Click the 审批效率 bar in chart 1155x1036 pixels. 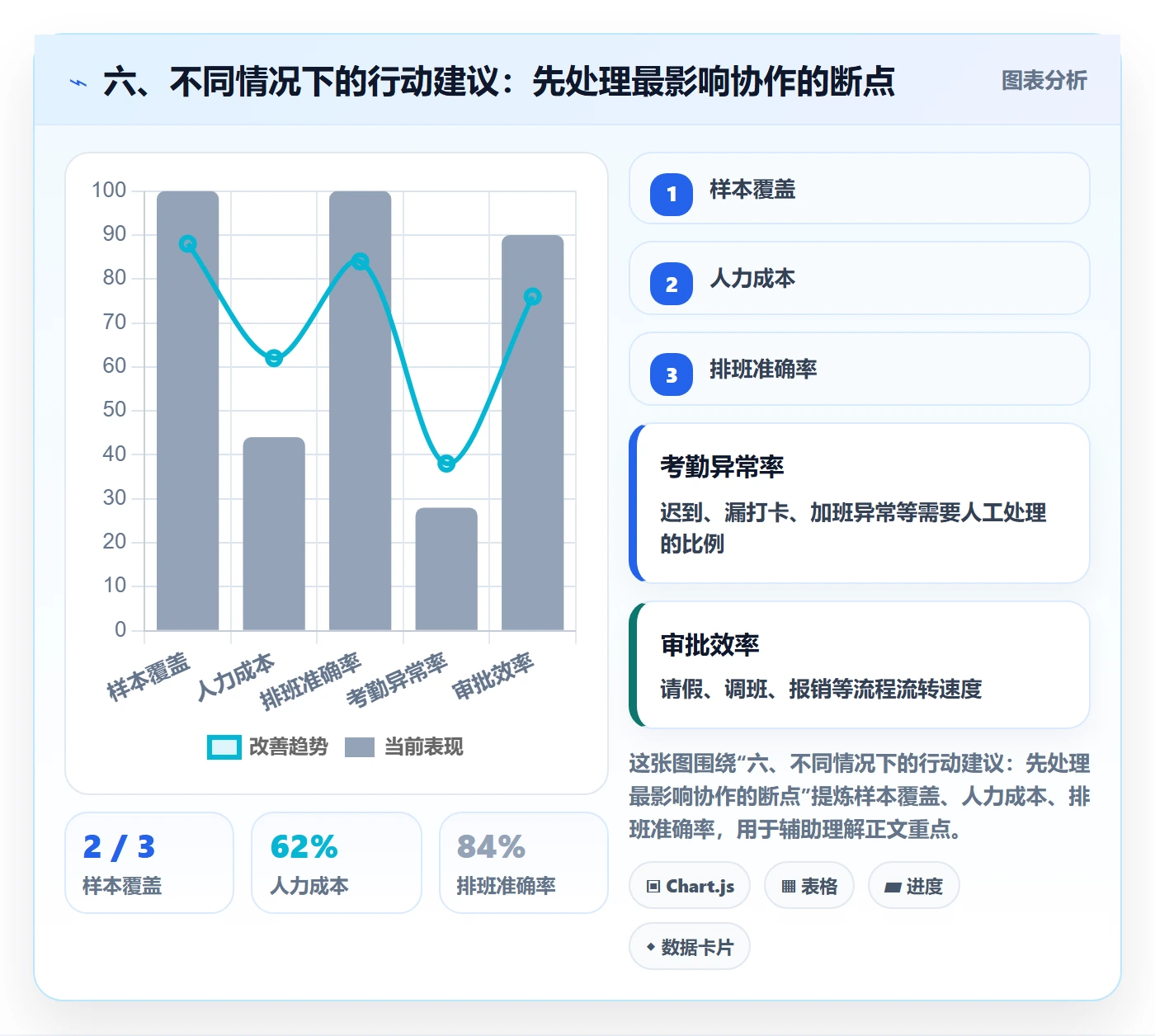[x=533, y=433]
